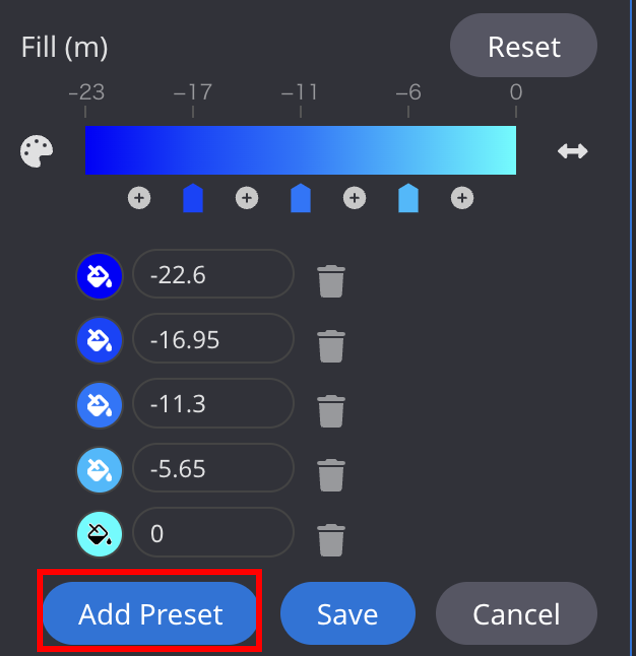
Task: Open the color palette icon
Action: [x=36, y=151]
